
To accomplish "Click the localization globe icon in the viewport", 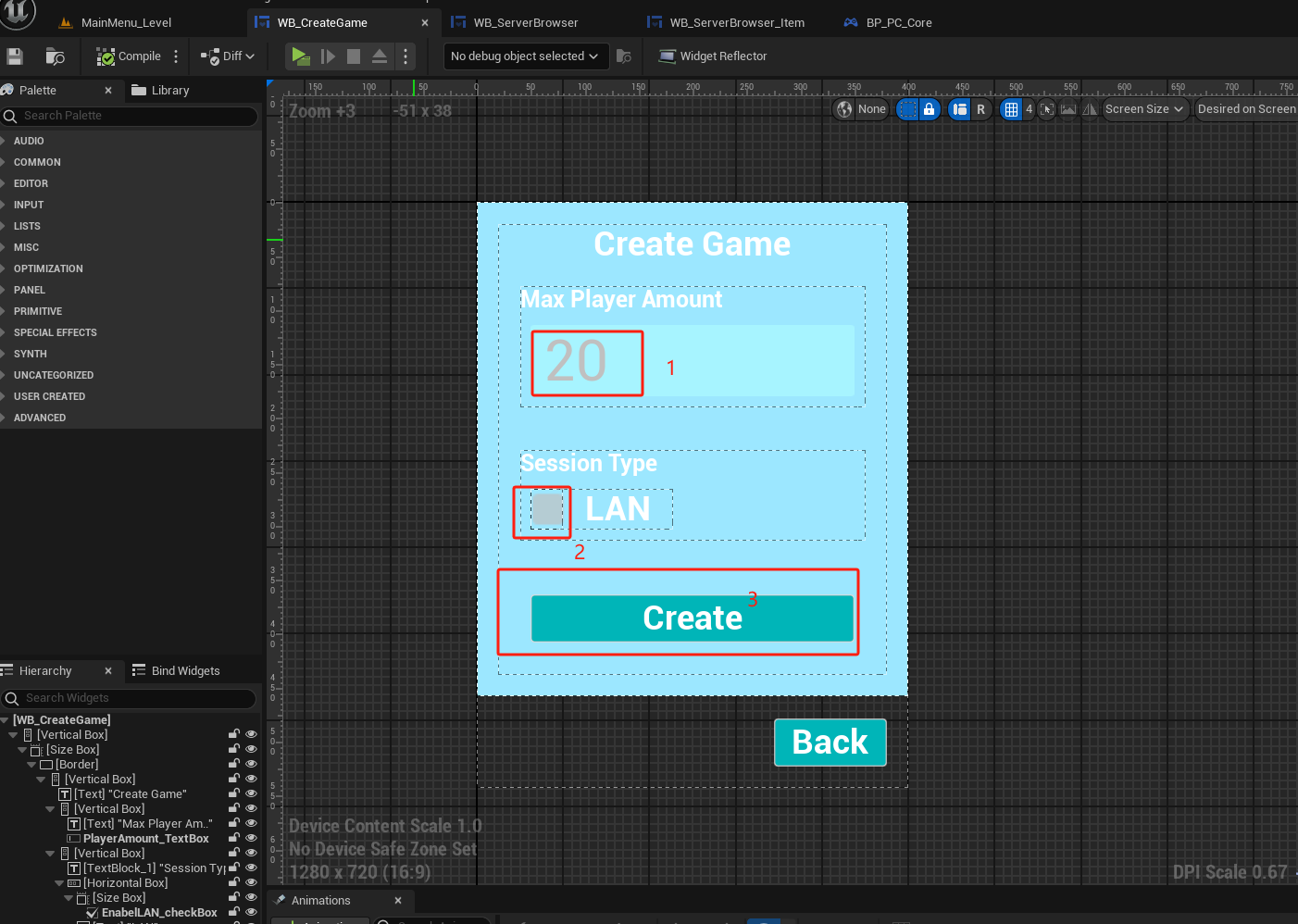I will point(844,109).
